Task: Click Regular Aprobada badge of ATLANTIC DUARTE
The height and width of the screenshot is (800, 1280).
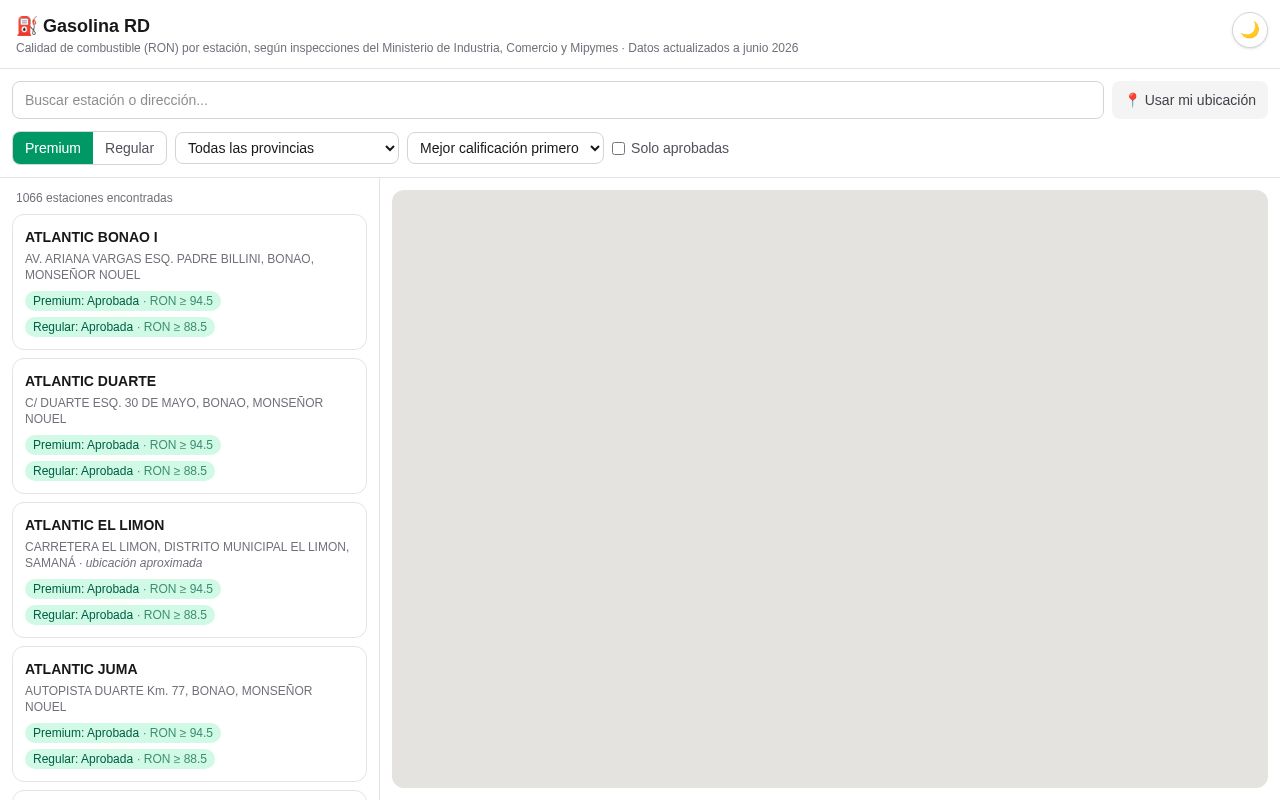Action: 120,471
